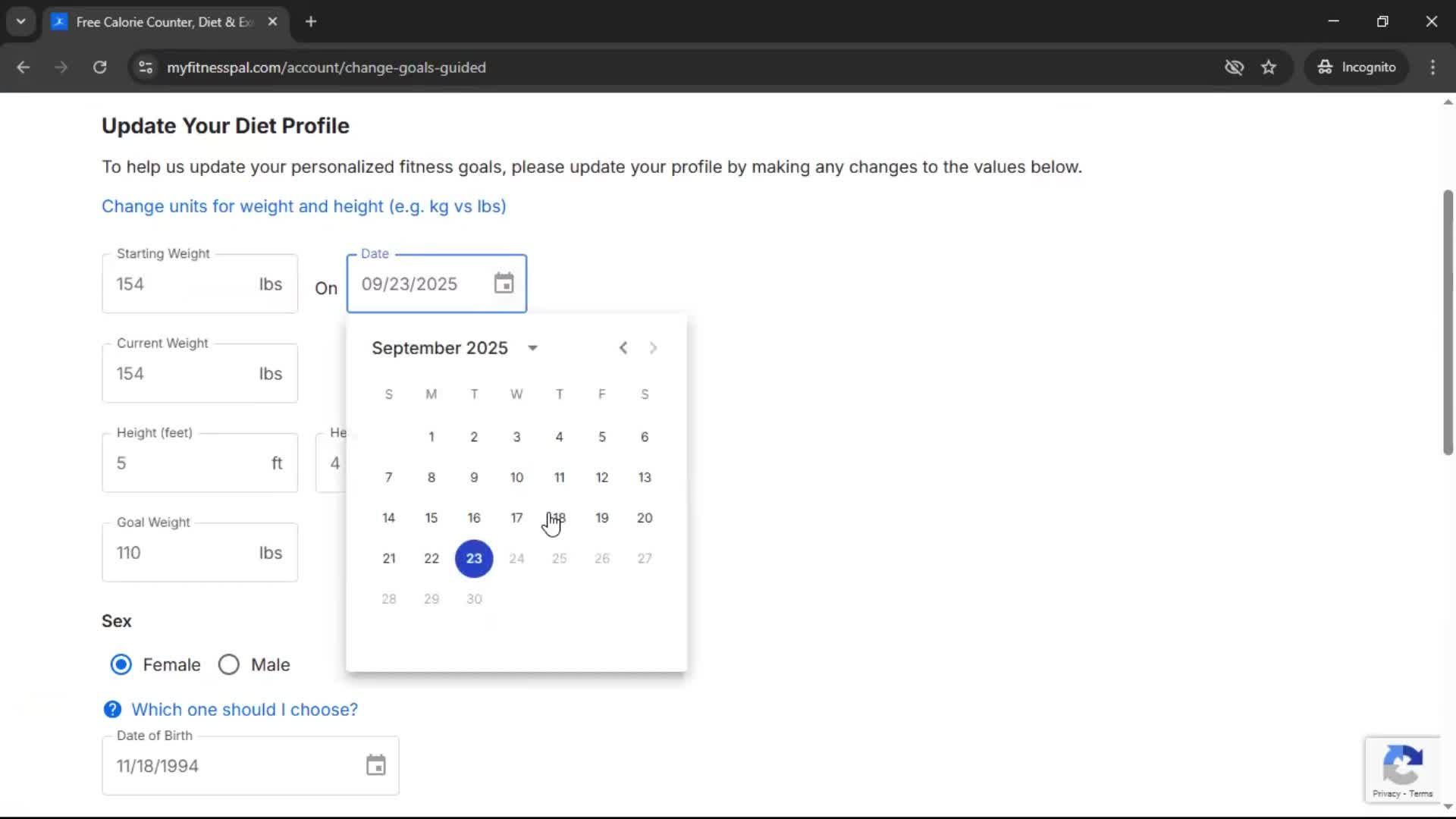Screen dimensions: 1456x819
Task: Click Change units for weight and height link
Action: pyautogui.click(x=303, y=206)
